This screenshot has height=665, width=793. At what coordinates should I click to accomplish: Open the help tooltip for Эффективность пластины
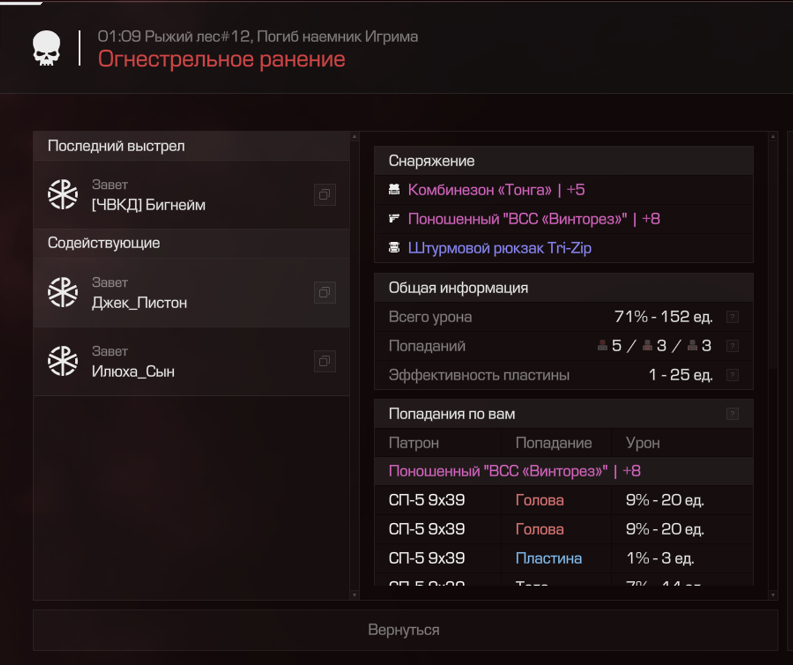click(x=732, y=375)
